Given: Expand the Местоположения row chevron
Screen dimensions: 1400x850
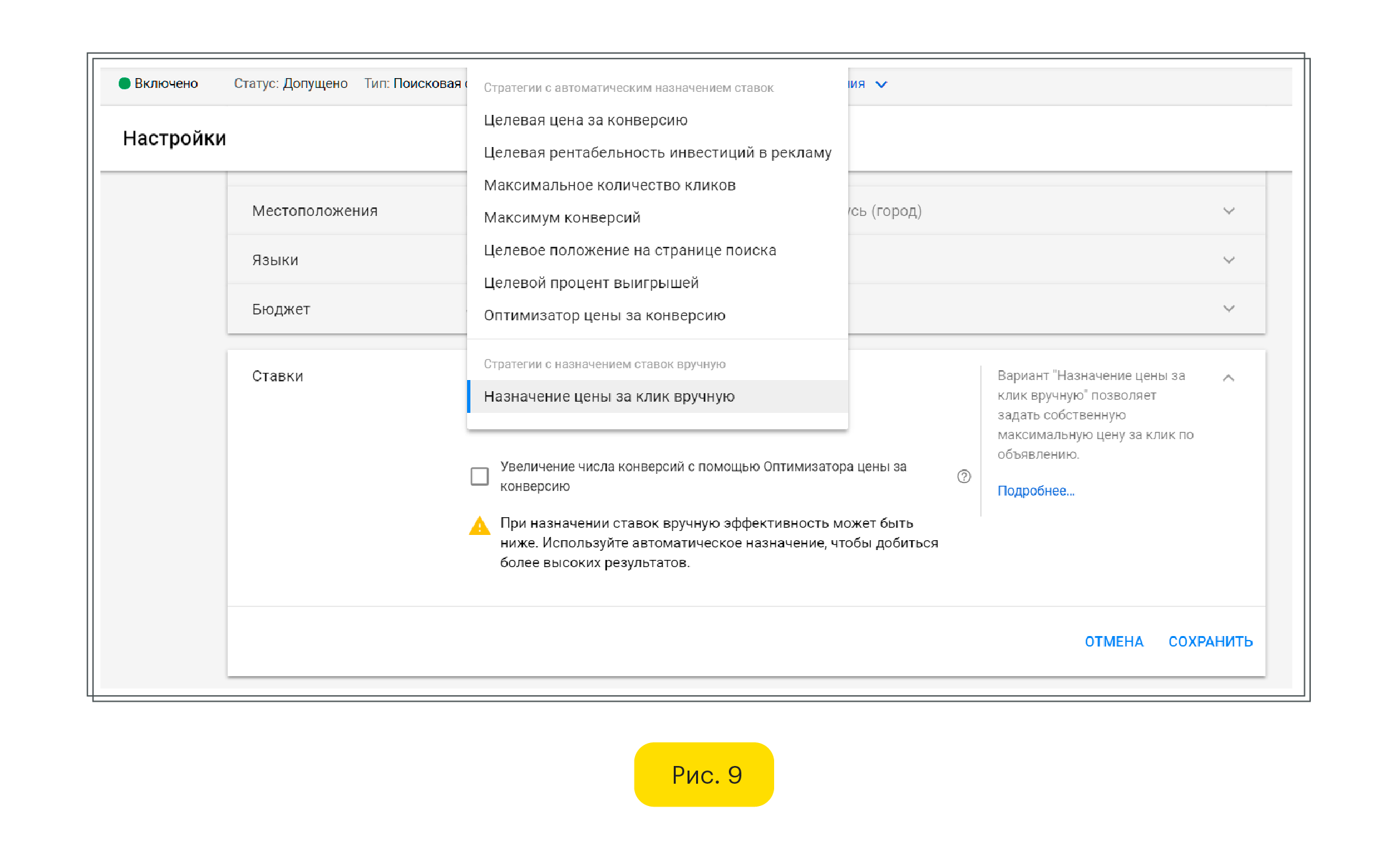Looking at the screenshot, I should (1228, 211).
